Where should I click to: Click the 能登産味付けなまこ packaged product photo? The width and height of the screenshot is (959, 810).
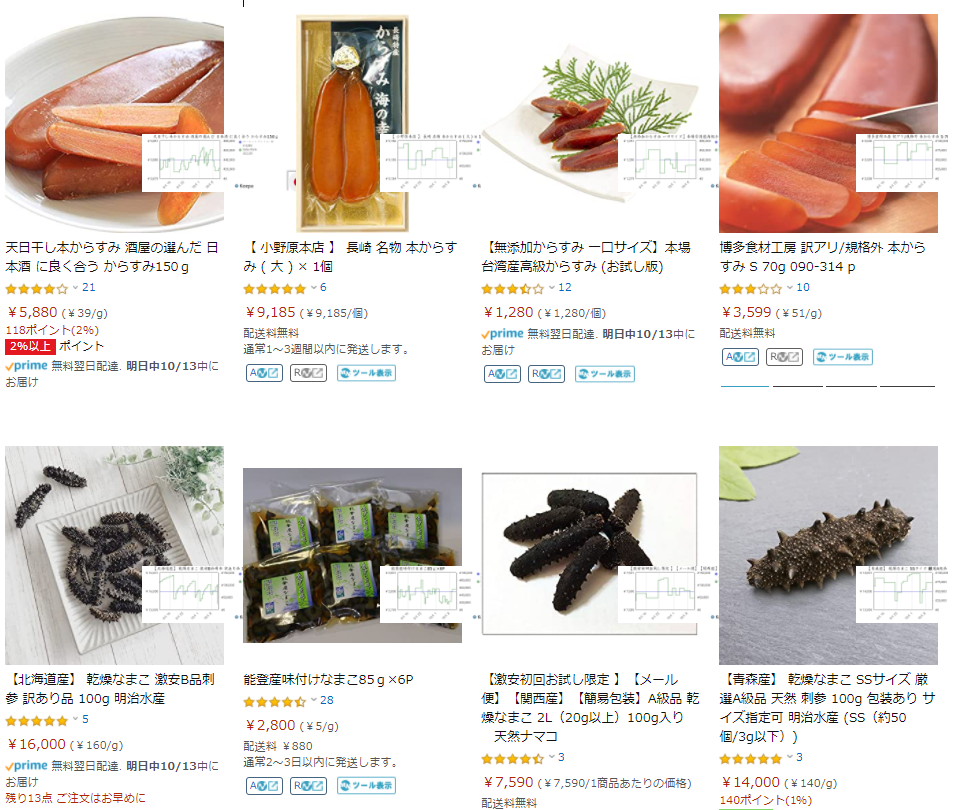pos(352,555)
